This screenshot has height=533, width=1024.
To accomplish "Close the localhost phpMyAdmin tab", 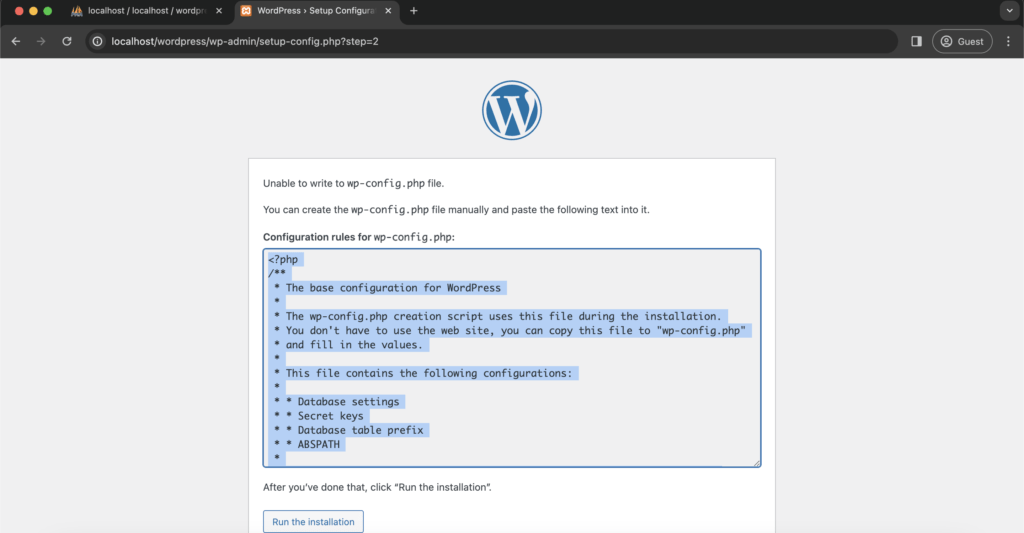I will [219, 10].
